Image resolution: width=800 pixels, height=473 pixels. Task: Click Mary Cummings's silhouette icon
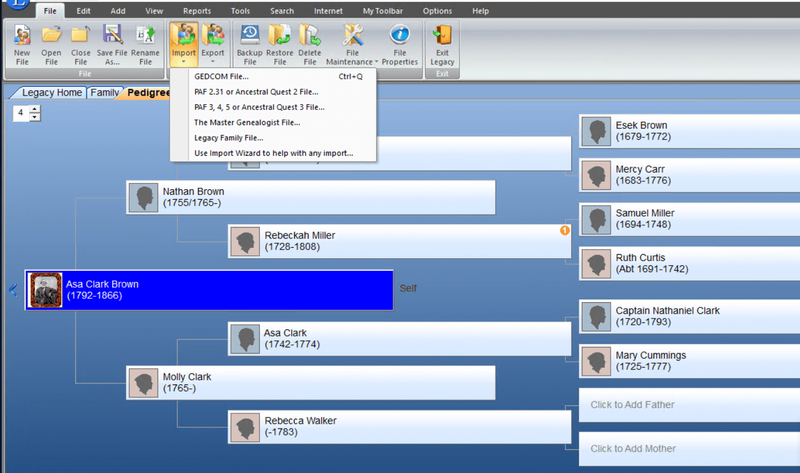(596, 361)
